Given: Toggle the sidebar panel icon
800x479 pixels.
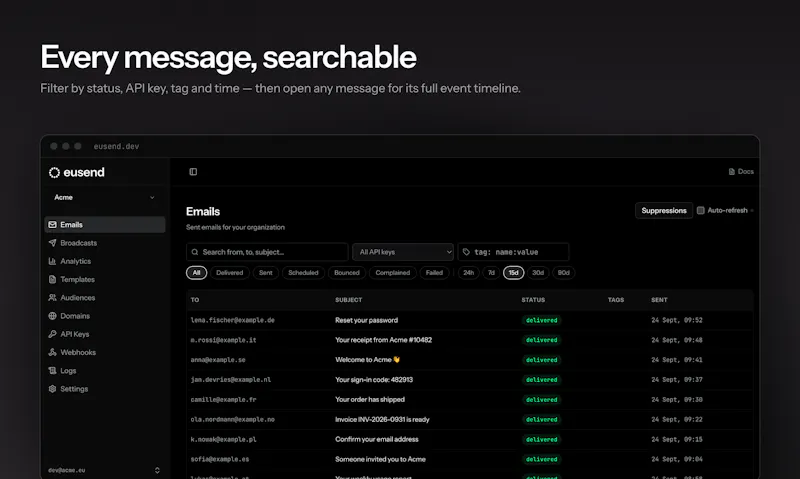Looking at the screenshot, I should (x=193, y=172).
